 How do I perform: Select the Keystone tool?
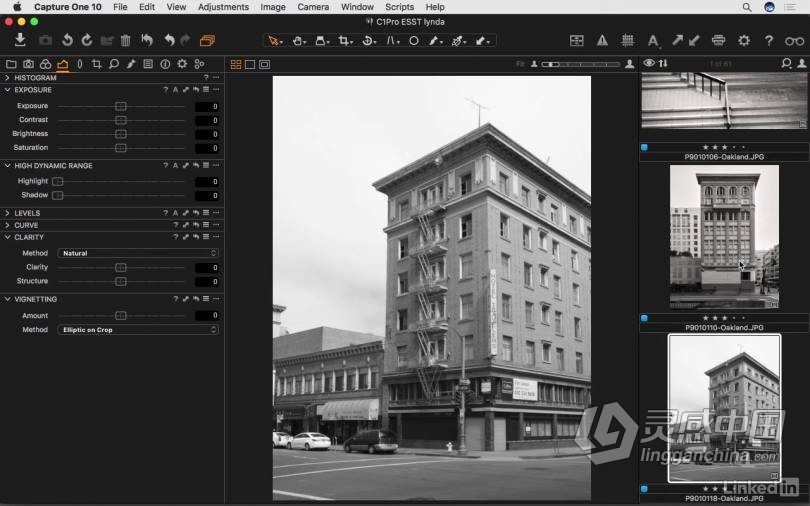392,40
